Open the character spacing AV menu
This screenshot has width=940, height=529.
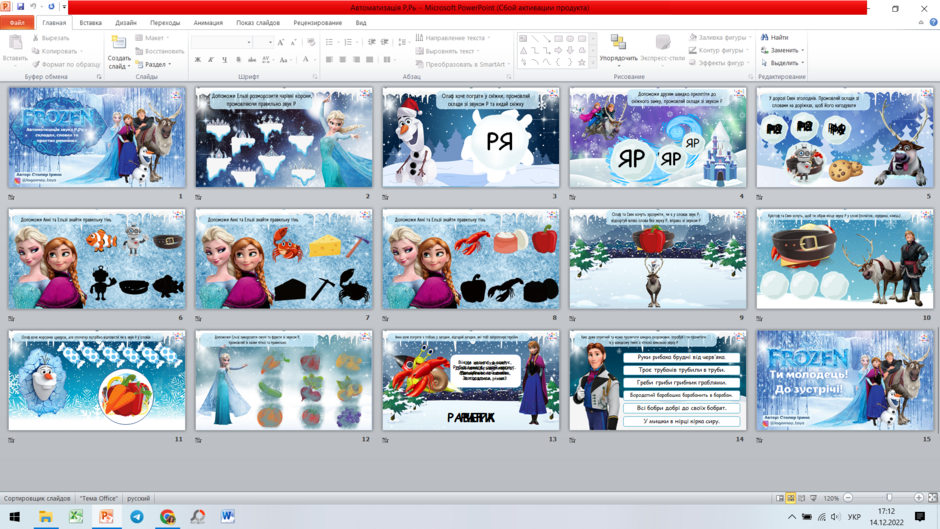[267, 59]
